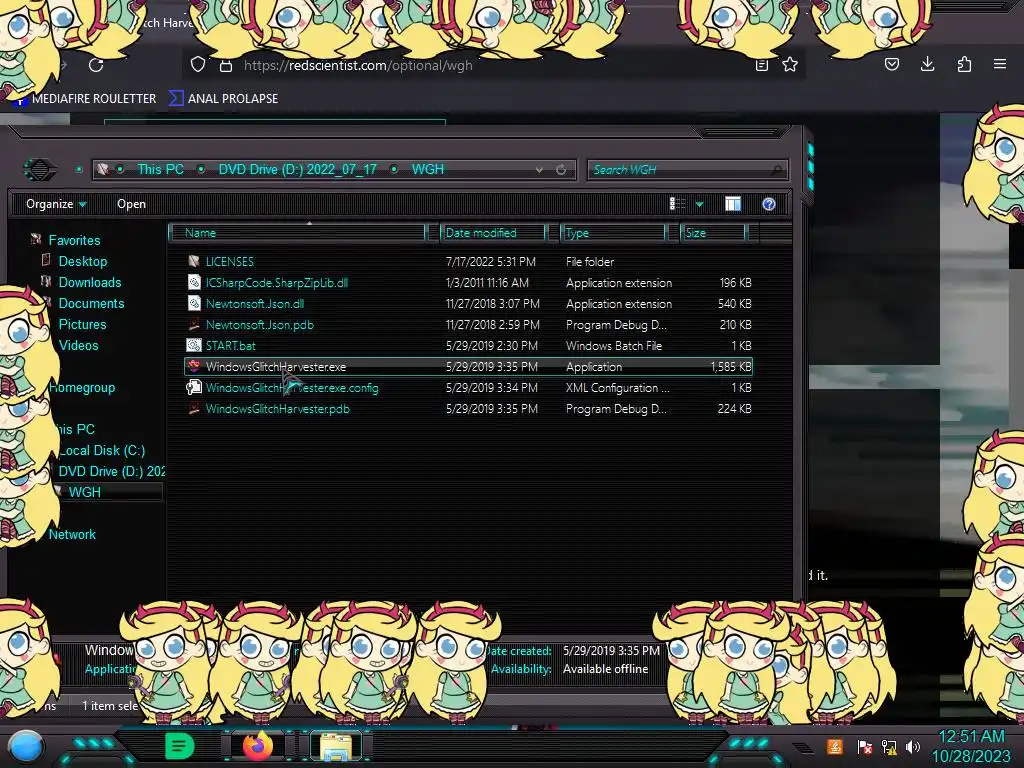
Task: Select Local Disk (C:) in tree
Action: click(102, 450)
